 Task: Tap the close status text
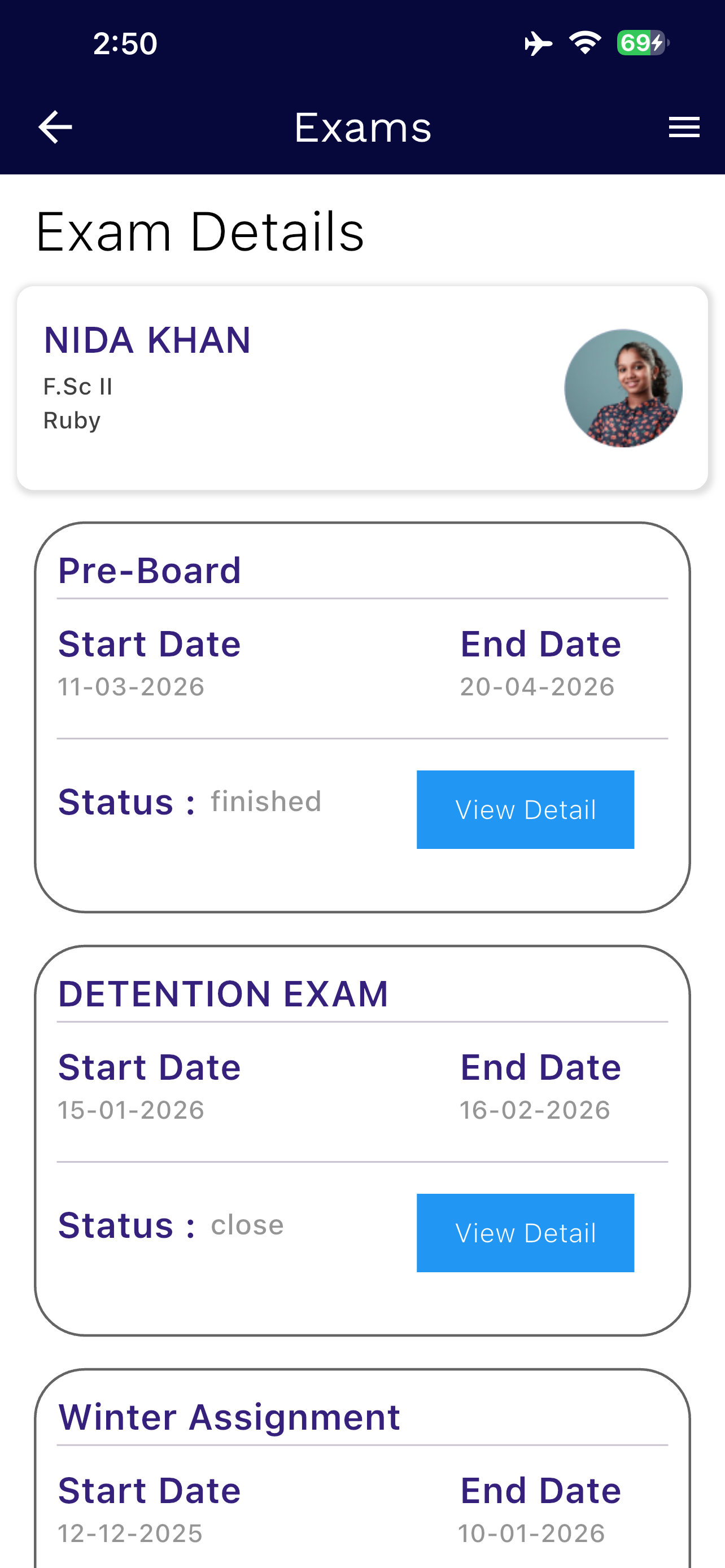[x=247, y=1225]
